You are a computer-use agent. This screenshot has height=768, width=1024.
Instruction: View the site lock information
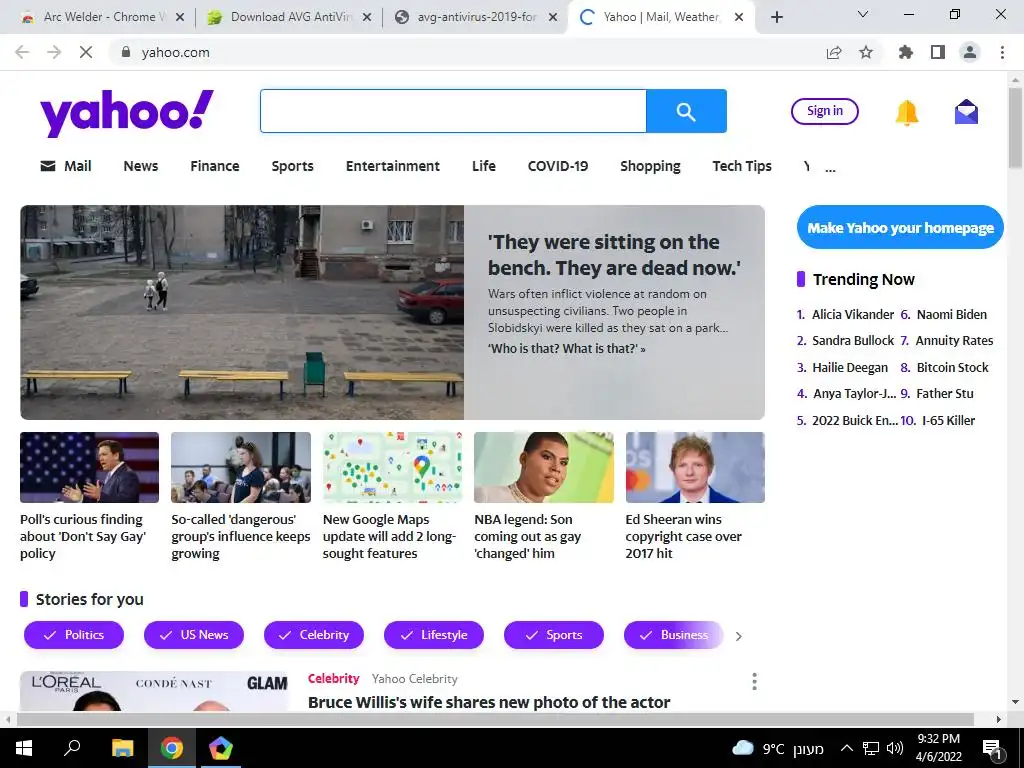pyautogui.click(x=126, y=52)
